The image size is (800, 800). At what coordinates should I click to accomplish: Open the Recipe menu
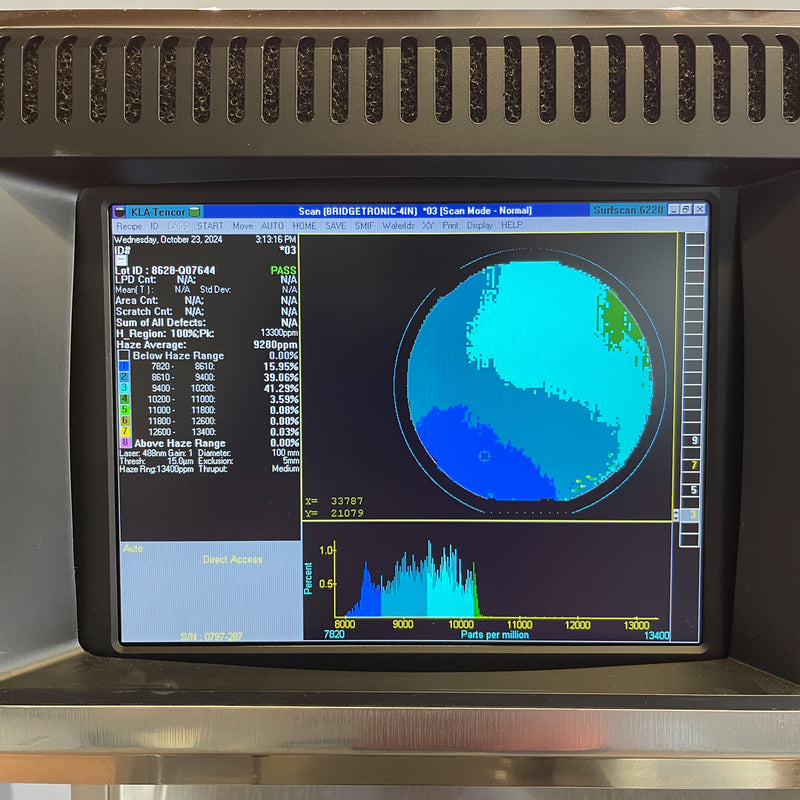pos(129,226)
